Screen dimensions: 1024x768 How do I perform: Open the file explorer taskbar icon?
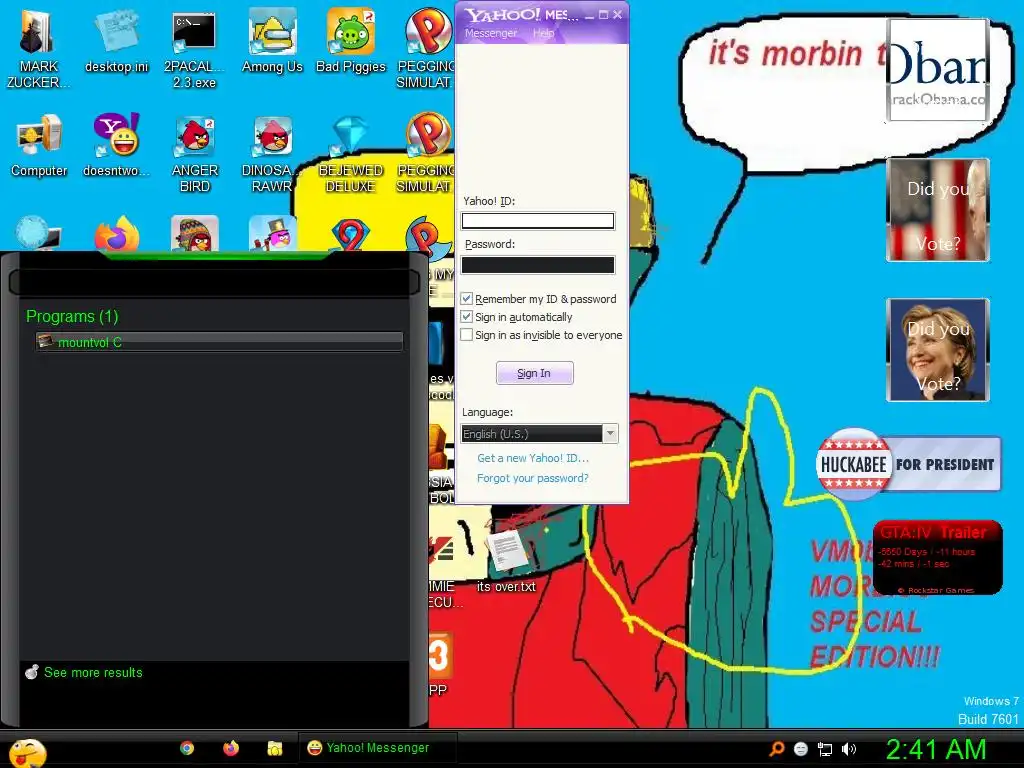click(x=274, y=748)
